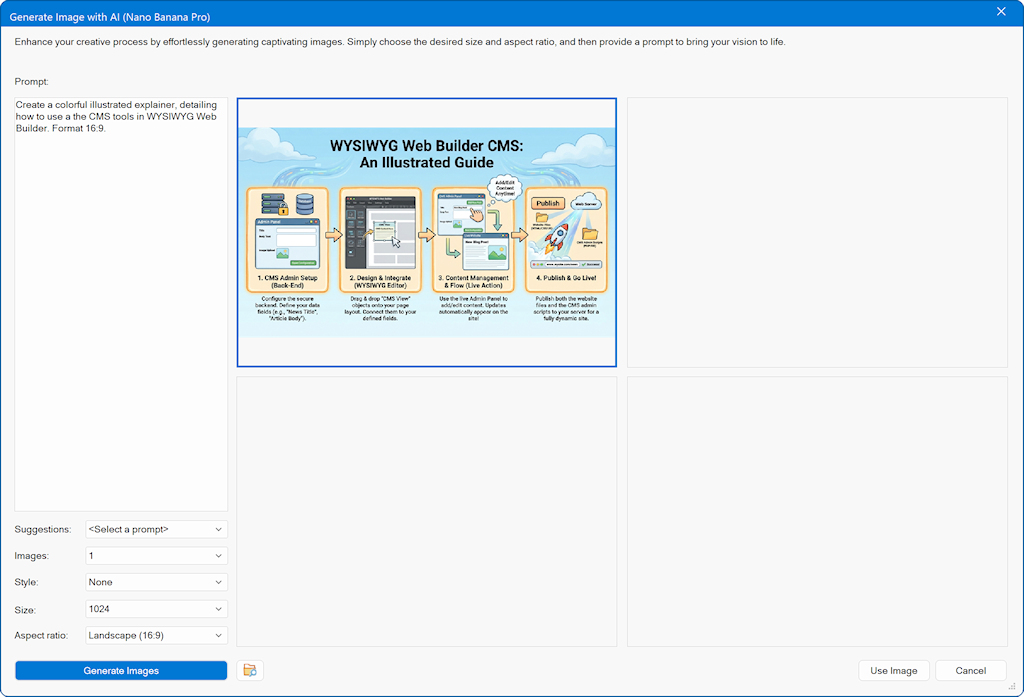Open the browse generated images folder icon
1024x697 pixels.
coord(250,671)
